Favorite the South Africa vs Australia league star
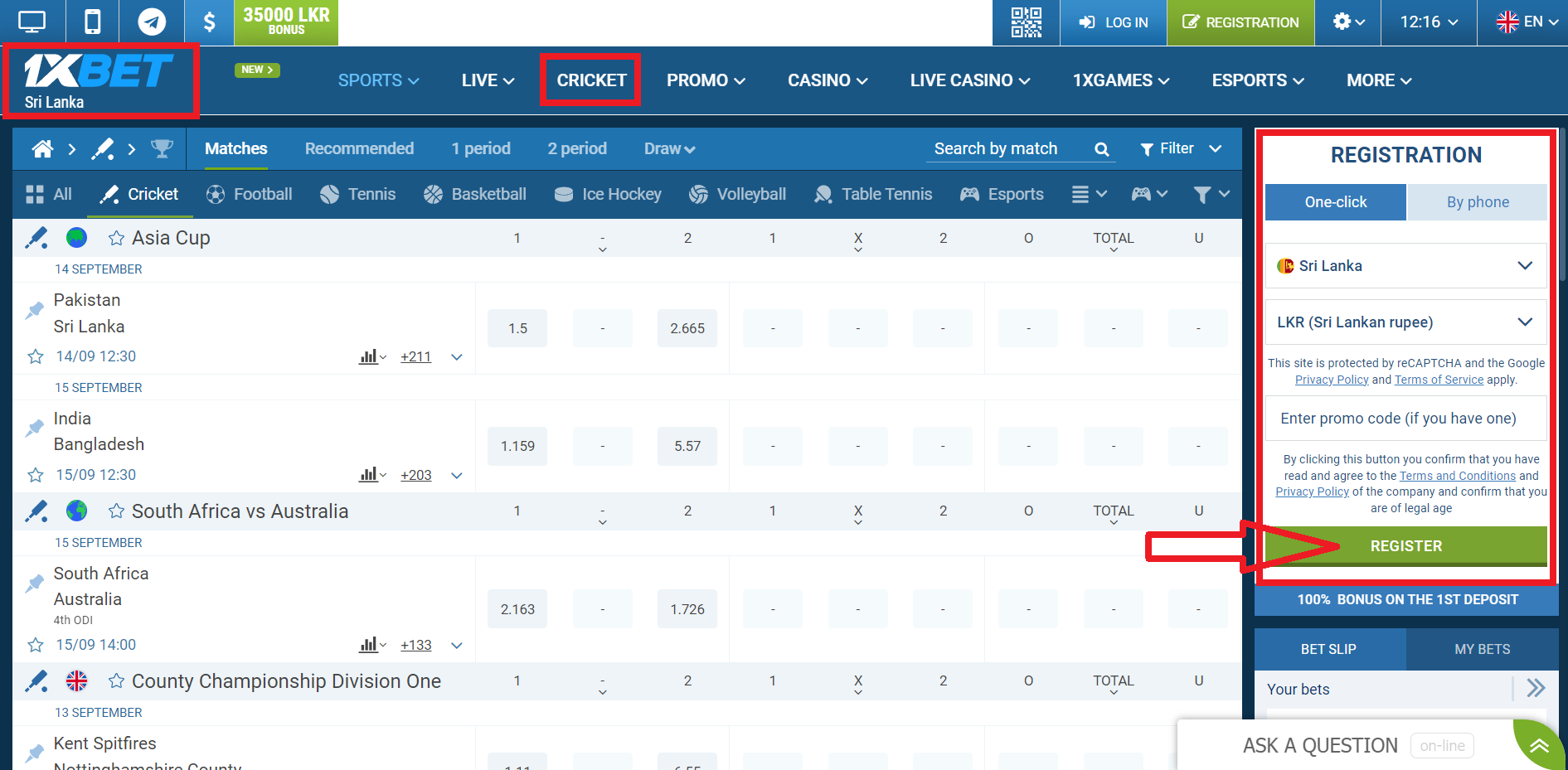The height and width of the screenshot is (770, 1568). click(x=117, y=511)
